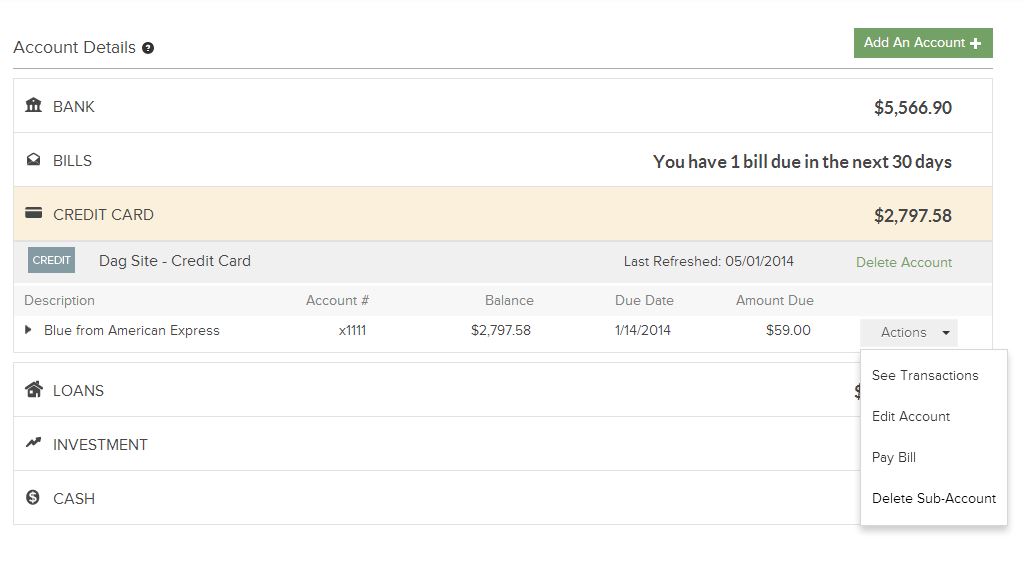Screen dimensions: 1024x564
Task: Click the Balance column header
Action: pos(509,300)
